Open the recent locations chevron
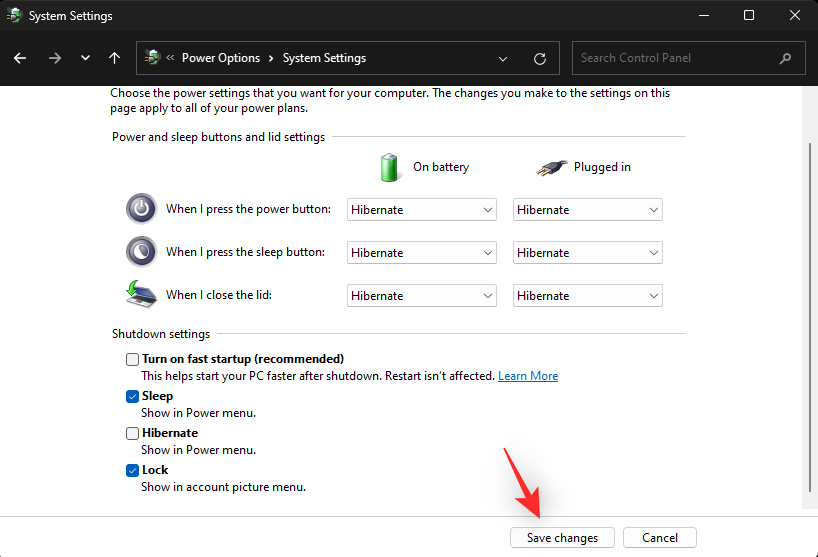 (x=85, y=58)
